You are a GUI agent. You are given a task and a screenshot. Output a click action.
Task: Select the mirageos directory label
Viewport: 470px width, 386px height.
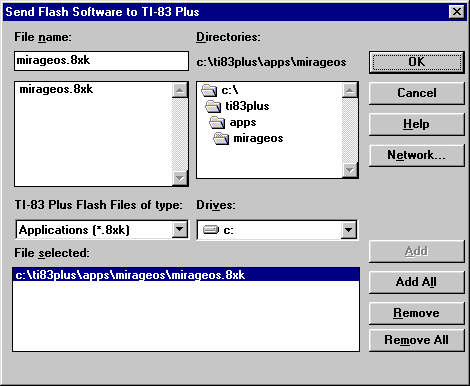(x=258, y=138)
